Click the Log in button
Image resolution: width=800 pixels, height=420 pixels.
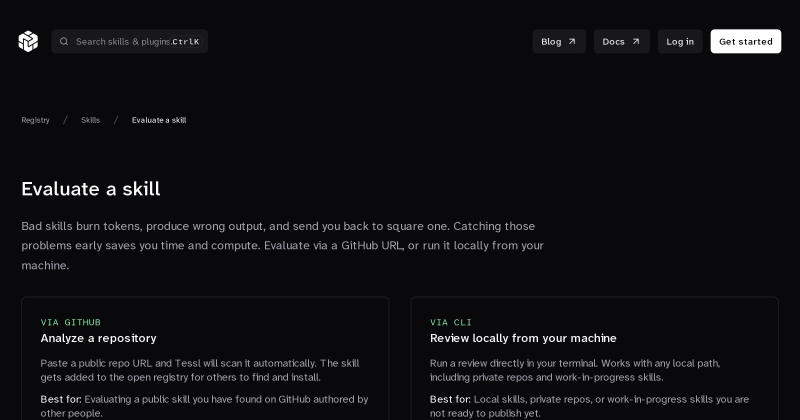680,41
